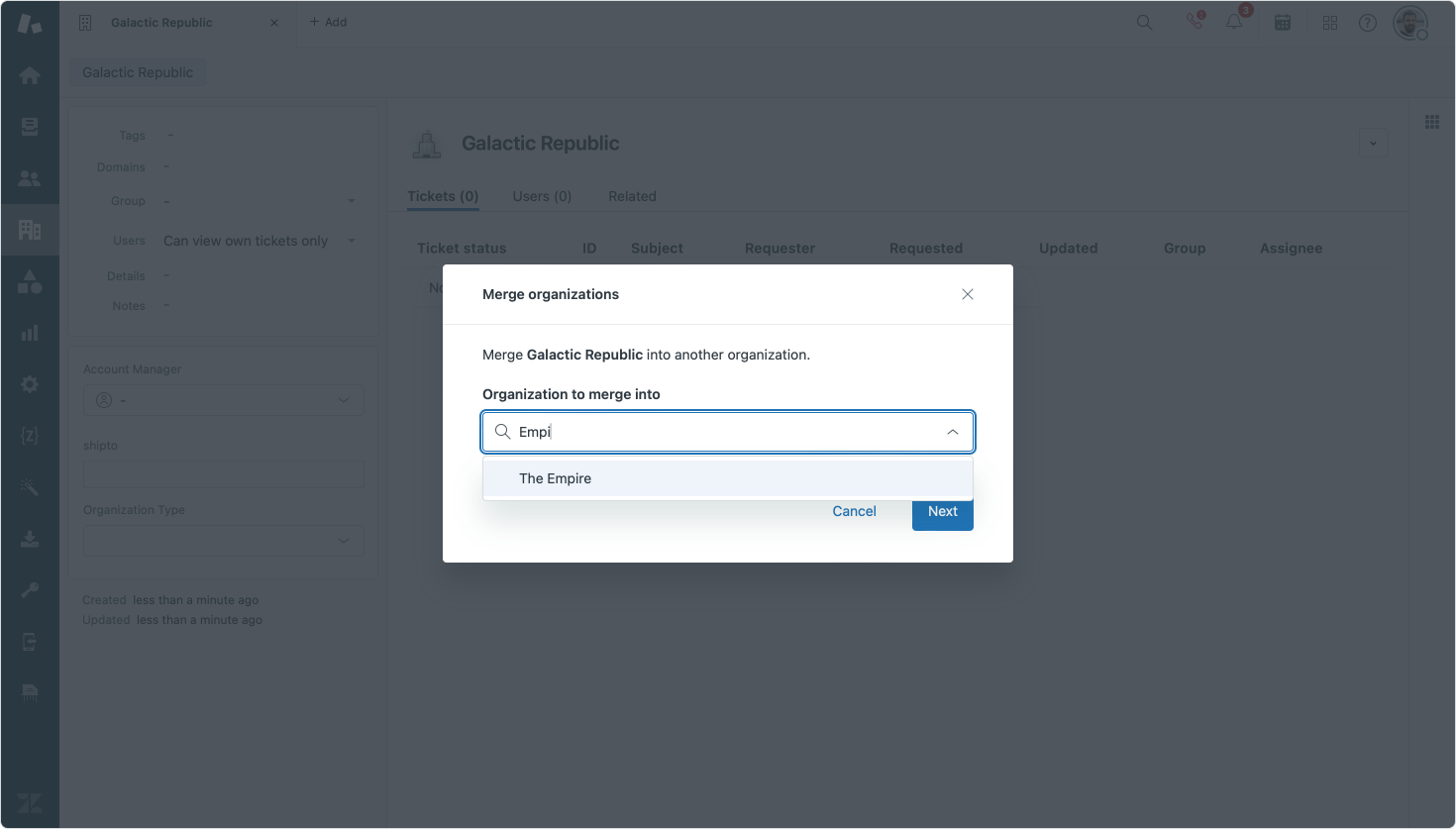
Task: Click the wrench icon in sidebar
Action: 30,590
